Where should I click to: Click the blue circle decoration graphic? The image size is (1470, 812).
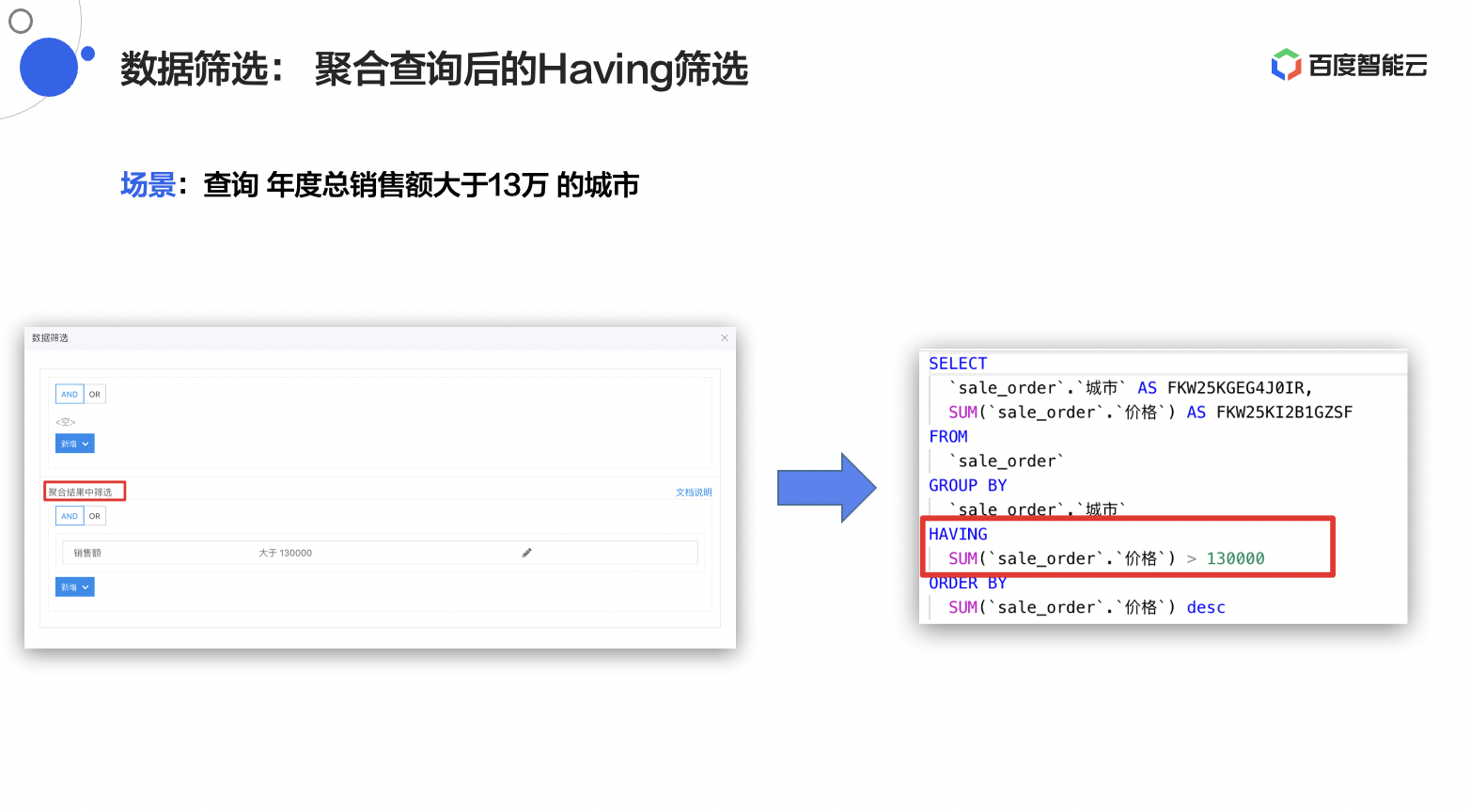pos(48,65)
